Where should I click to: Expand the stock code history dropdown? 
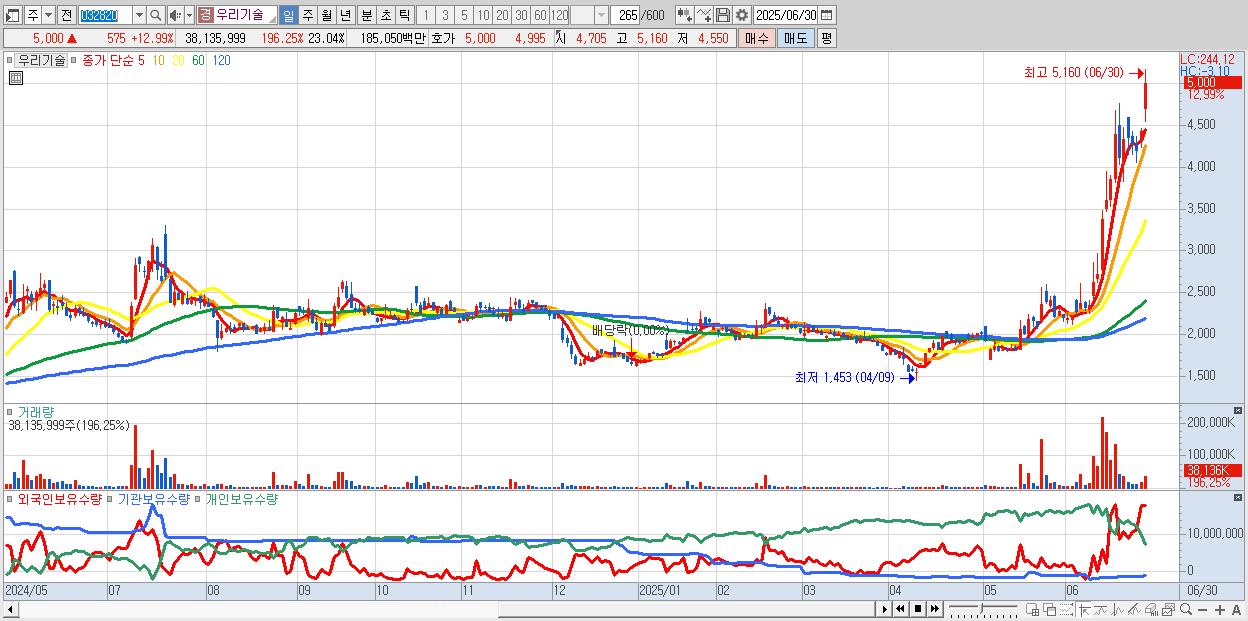click(139, 15)
